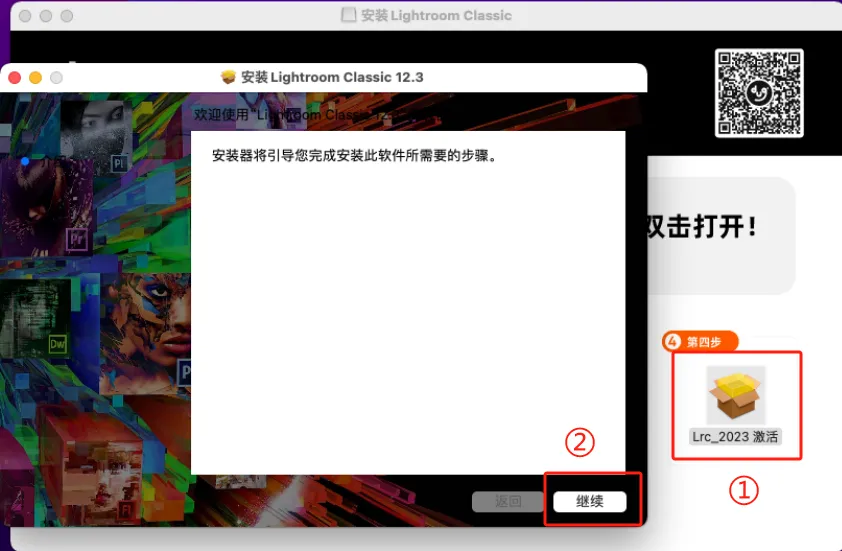
Task: Click the background window's leftmost grey button
Action: (x=26, y=16)
